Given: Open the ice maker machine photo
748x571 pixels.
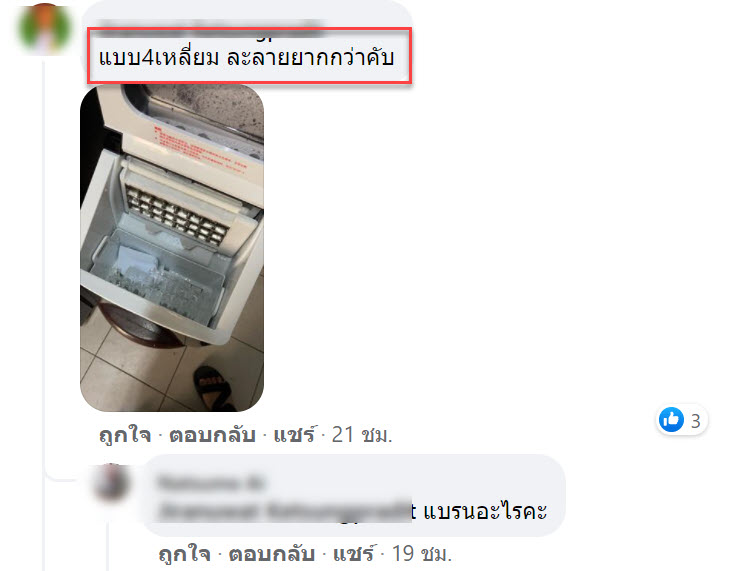Looking at the screenshot, I should pyautogui.click(x=172, y=248).
